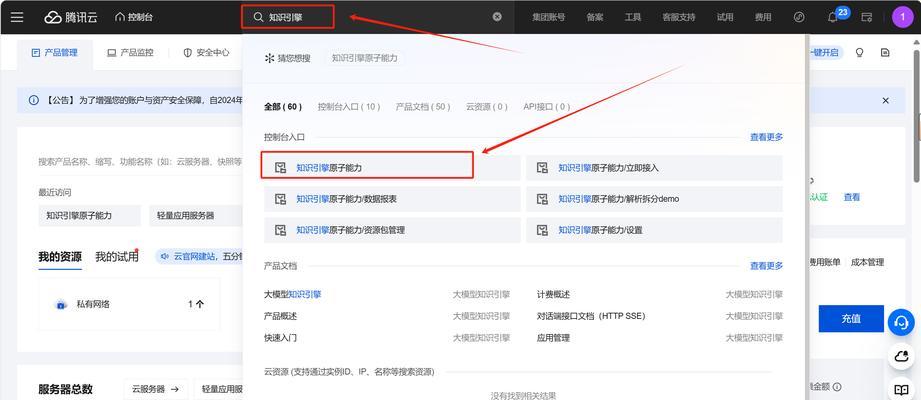921x400 pixels.
Task: Go to the 控制台 home link
Action: pos(134,17)
